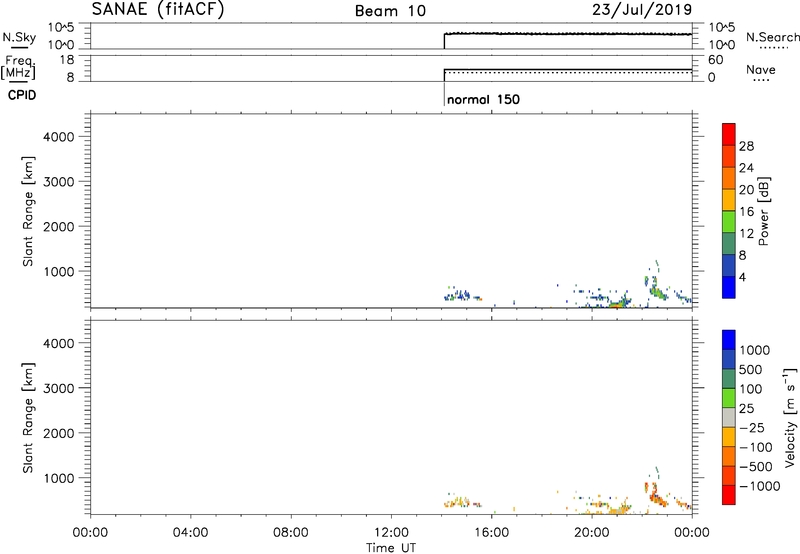The width and height of the screenshot is (800, 554).
Task: Pick the orange 20–24 dB power swatch
Action: click(729, 178)
